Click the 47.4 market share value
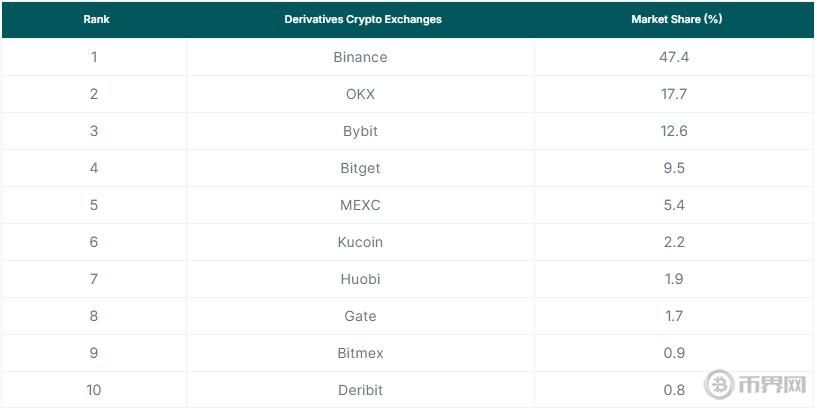Image resolution: width=817 pixels, height=412 pixels. coord(674,57)
